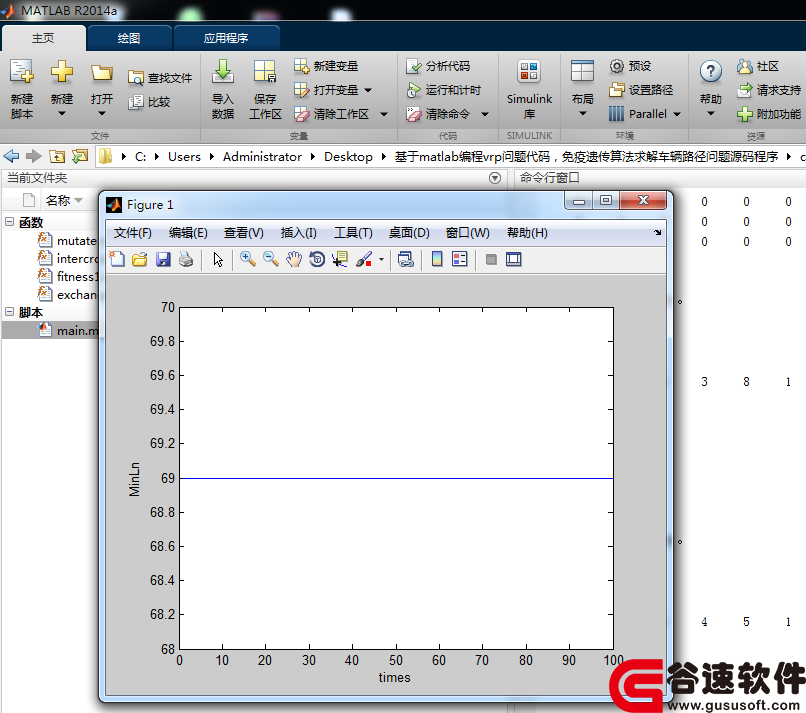The width and height of the screenshot is (806, 713).
Task: Switch to the 主页 tab
Action: 44,38
